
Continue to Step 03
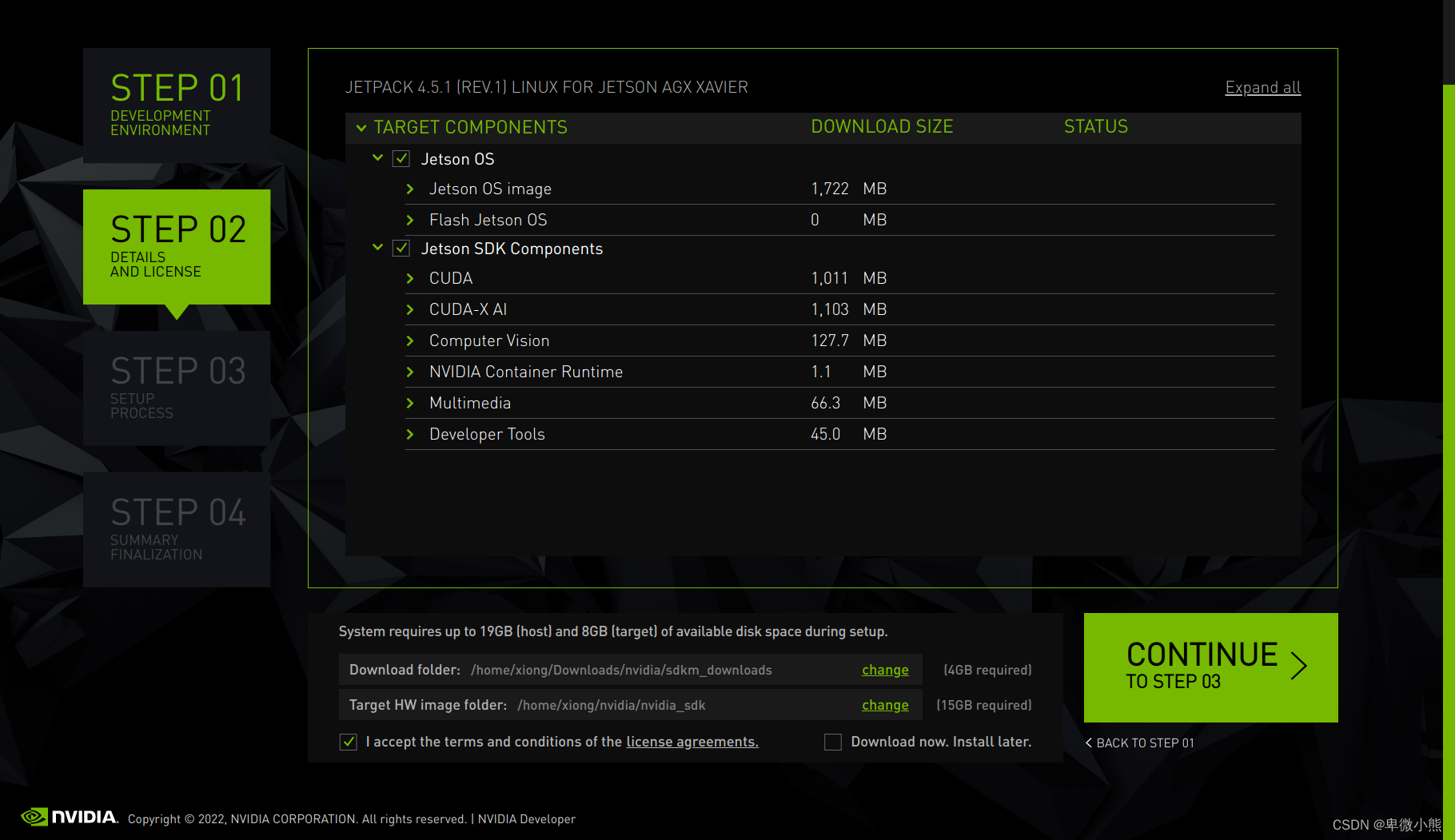(x=1210, y=667)
